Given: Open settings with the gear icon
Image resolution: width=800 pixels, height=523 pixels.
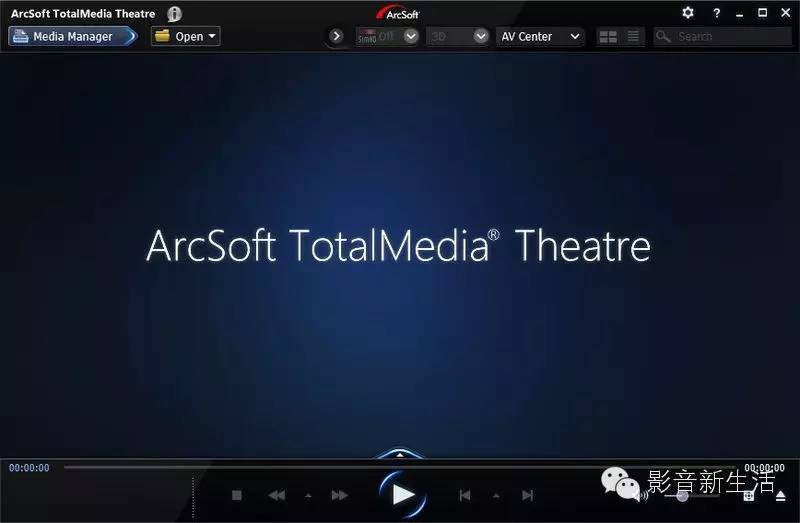Looking at the screenshot, I should click(x=688, y=13).
